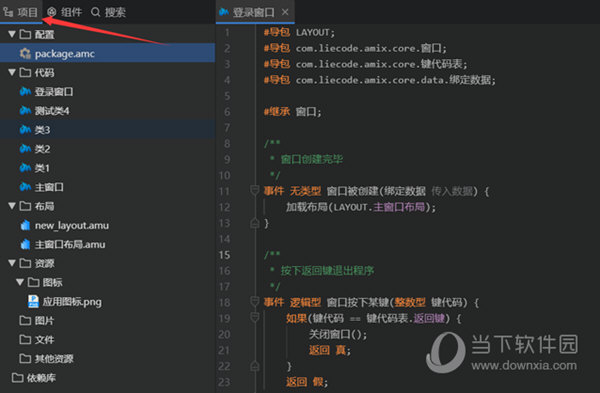Switch to the 搜索 panel tab
The height and width of the screenshot is (393, 600).
108,12
